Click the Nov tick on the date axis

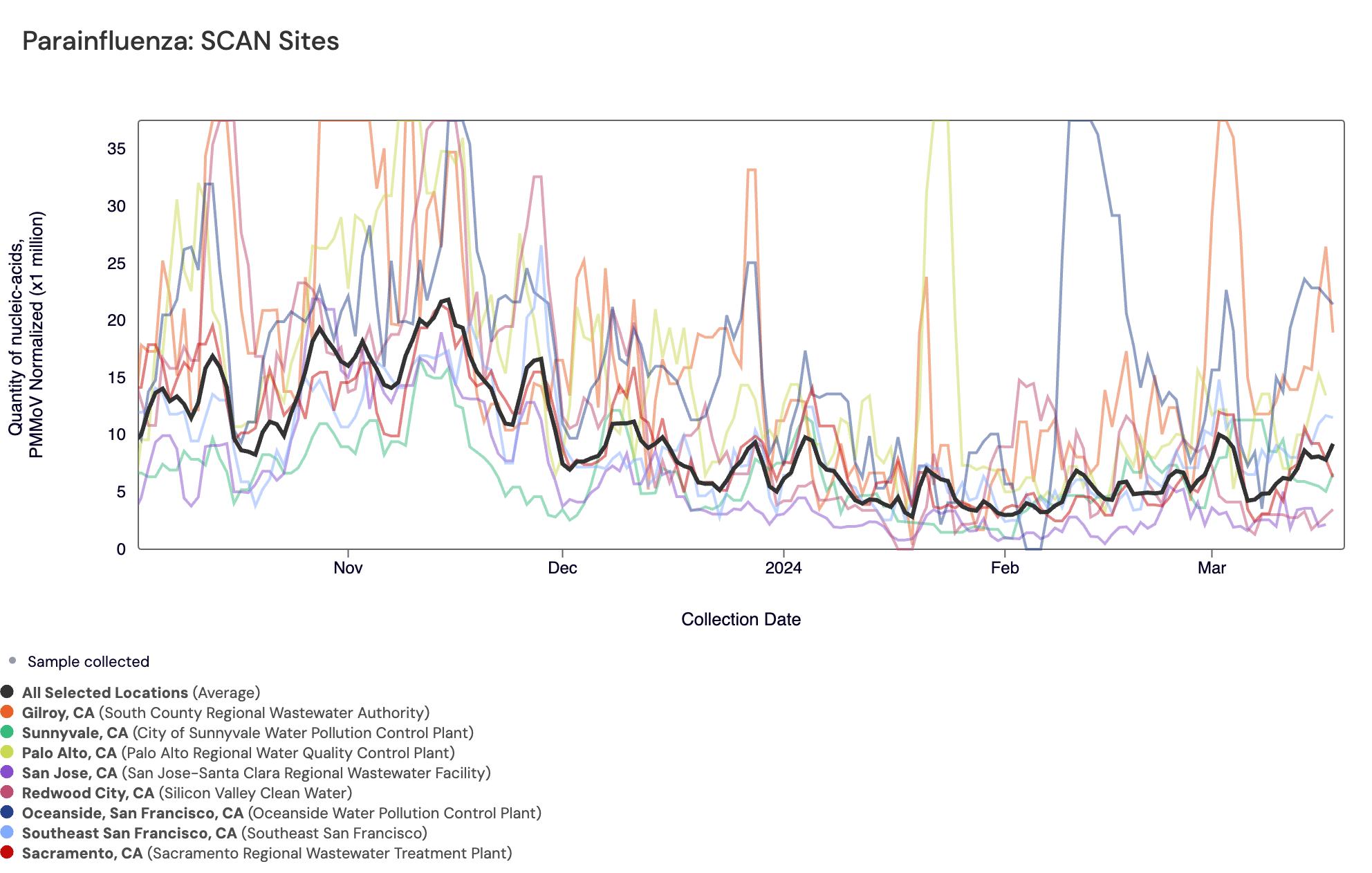348,568
